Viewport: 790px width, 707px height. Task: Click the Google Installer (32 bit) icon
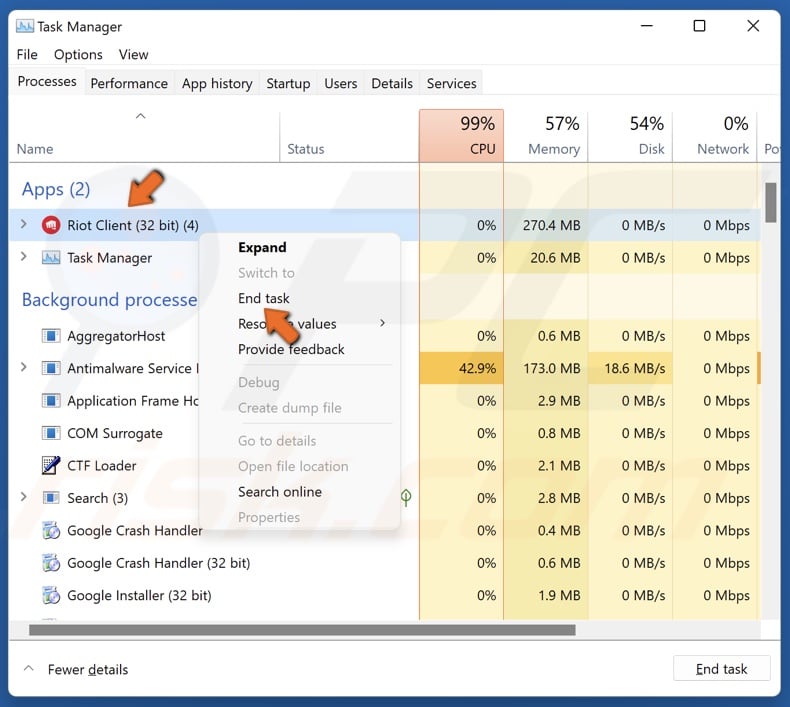[x=51, y=596]
